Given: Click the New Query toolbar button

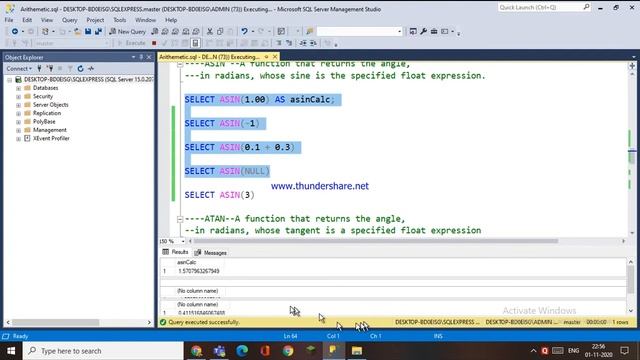Looking at the screenshot, I should click(127, 31).
